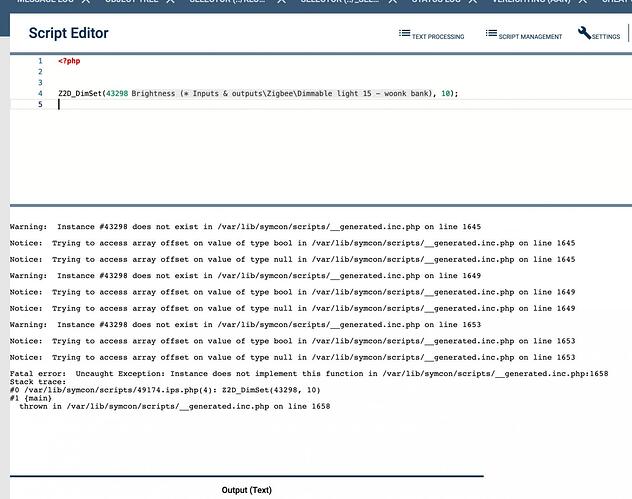Place the cursor on empty line 5
This screenshot has height=499, width=632.
pyautogui.click(x=321, y=104)
